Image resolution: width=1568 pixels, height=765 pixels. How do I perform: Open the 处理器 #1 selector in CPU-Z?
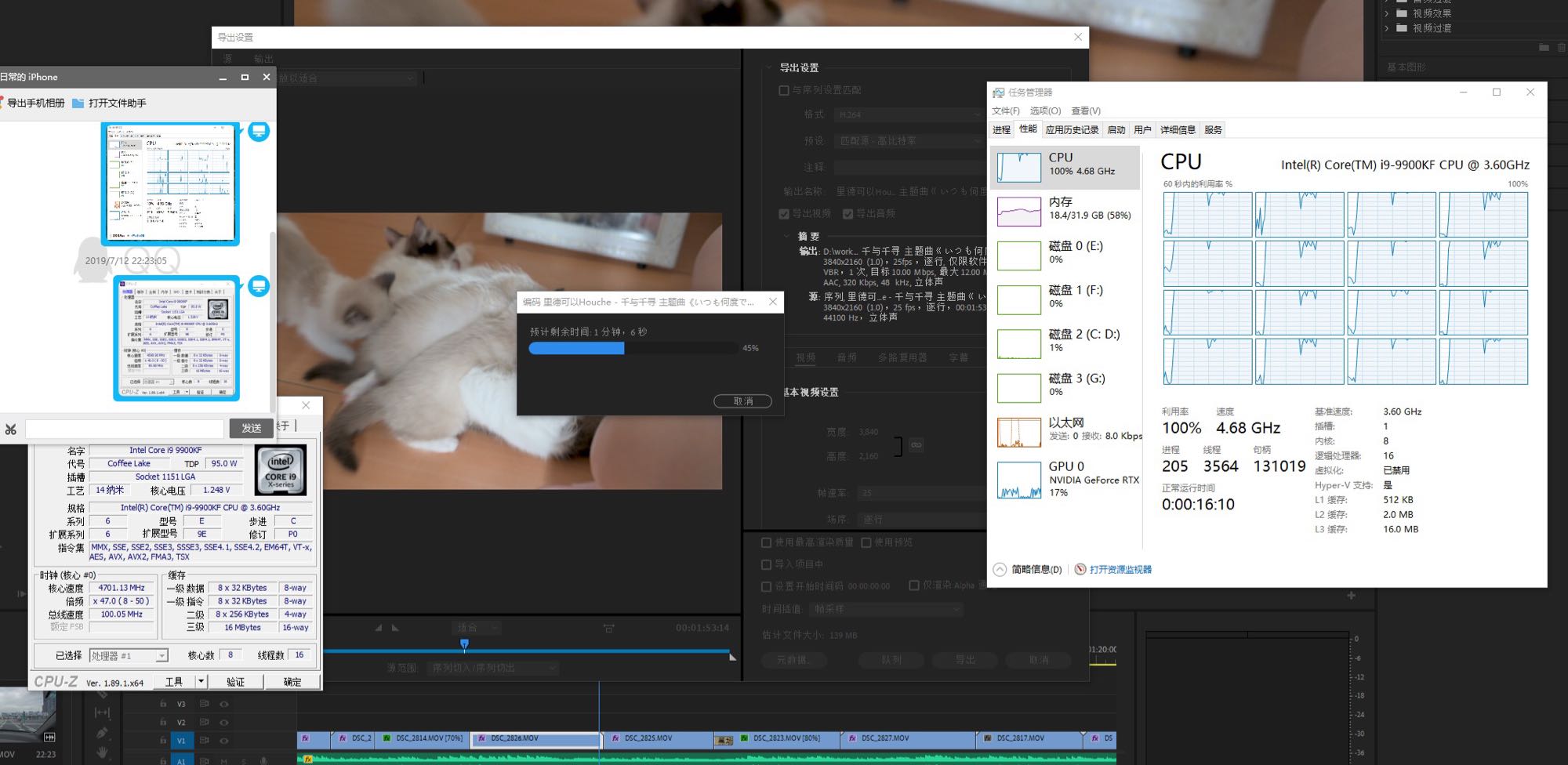[129, 656]
